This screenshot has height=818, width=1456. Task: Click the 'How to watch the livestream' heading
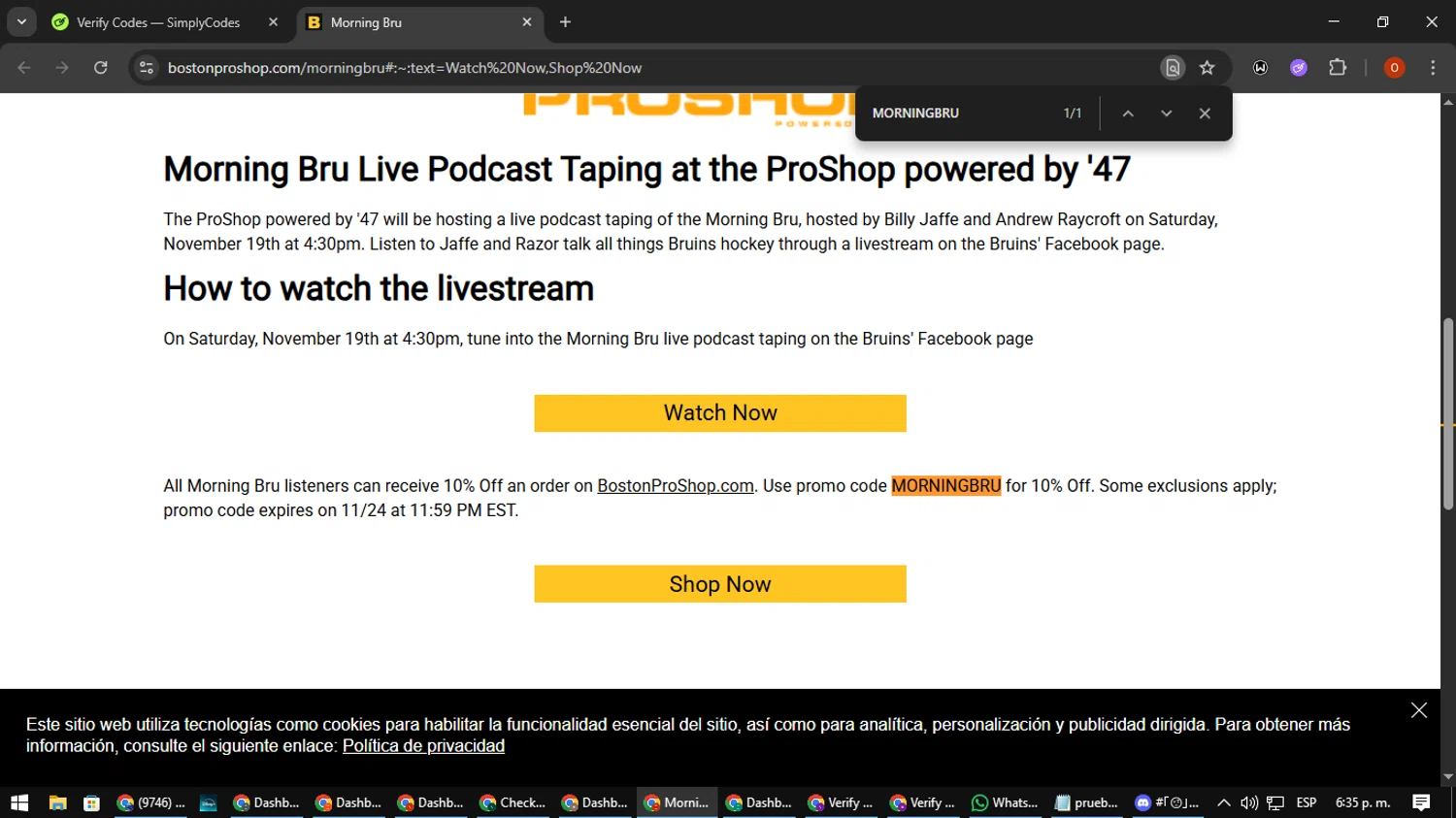[379, 289]
